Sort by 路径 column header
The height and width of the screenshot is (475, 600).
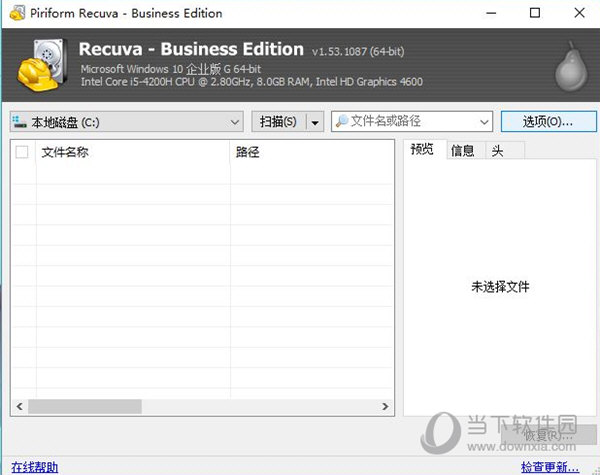pos(312,152)
